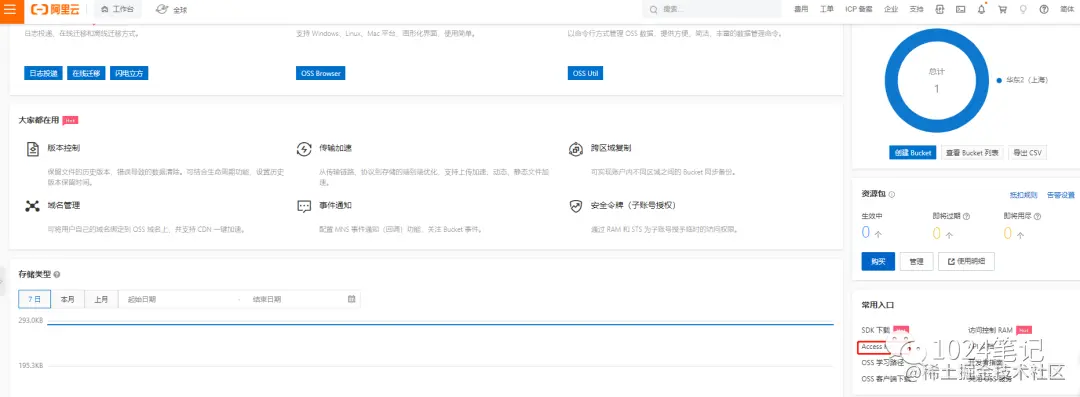This screenshot has width=1080, height=397.
Task: Click the 域名管理 feature icon
Action: (x=32, y=206)
